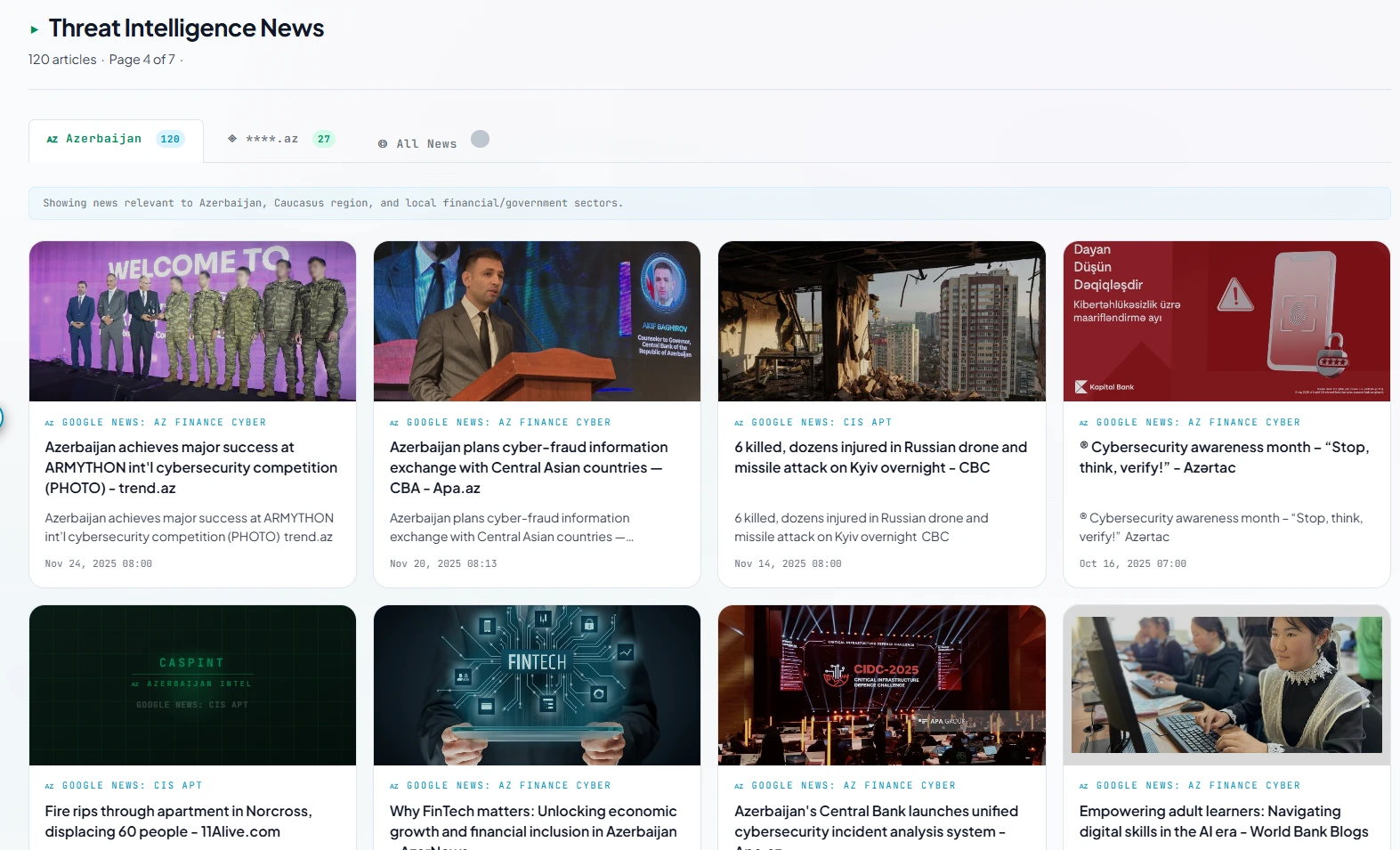Click the CASPINT placeholder thumbnail

192,685
